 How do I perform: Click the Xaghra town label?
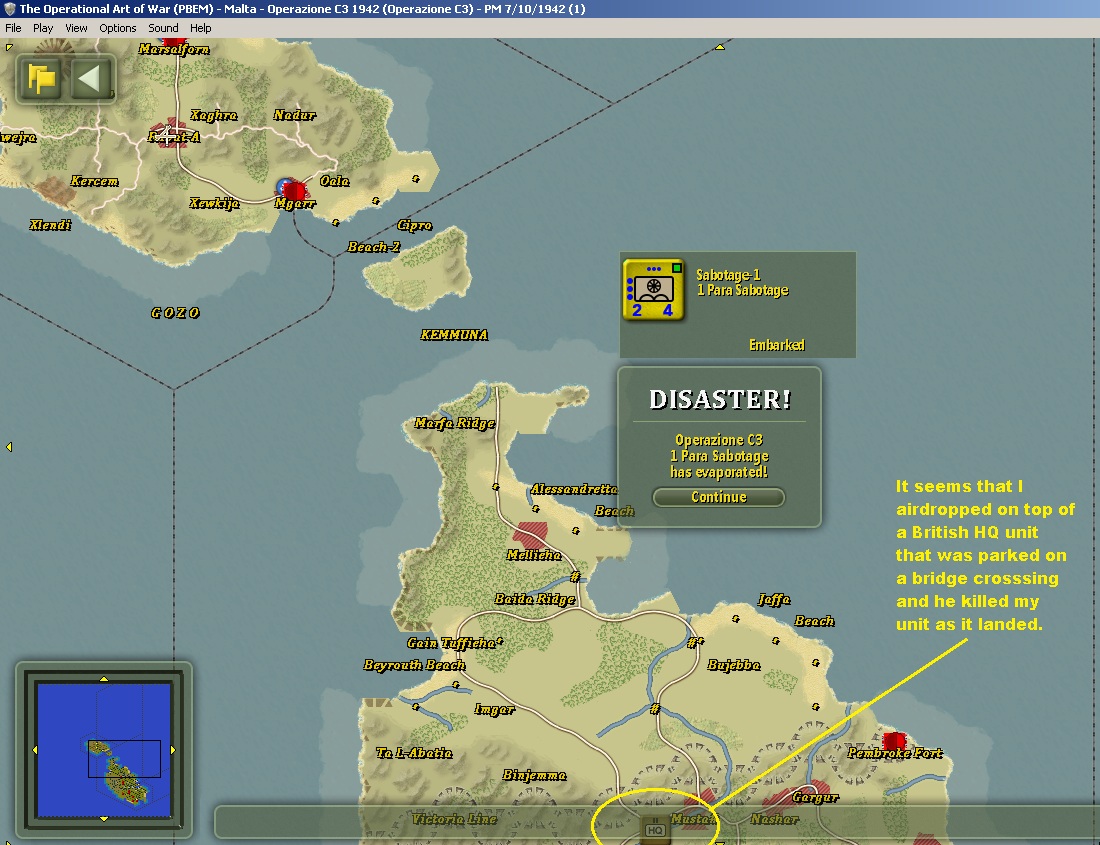click(x=214, y=116)
